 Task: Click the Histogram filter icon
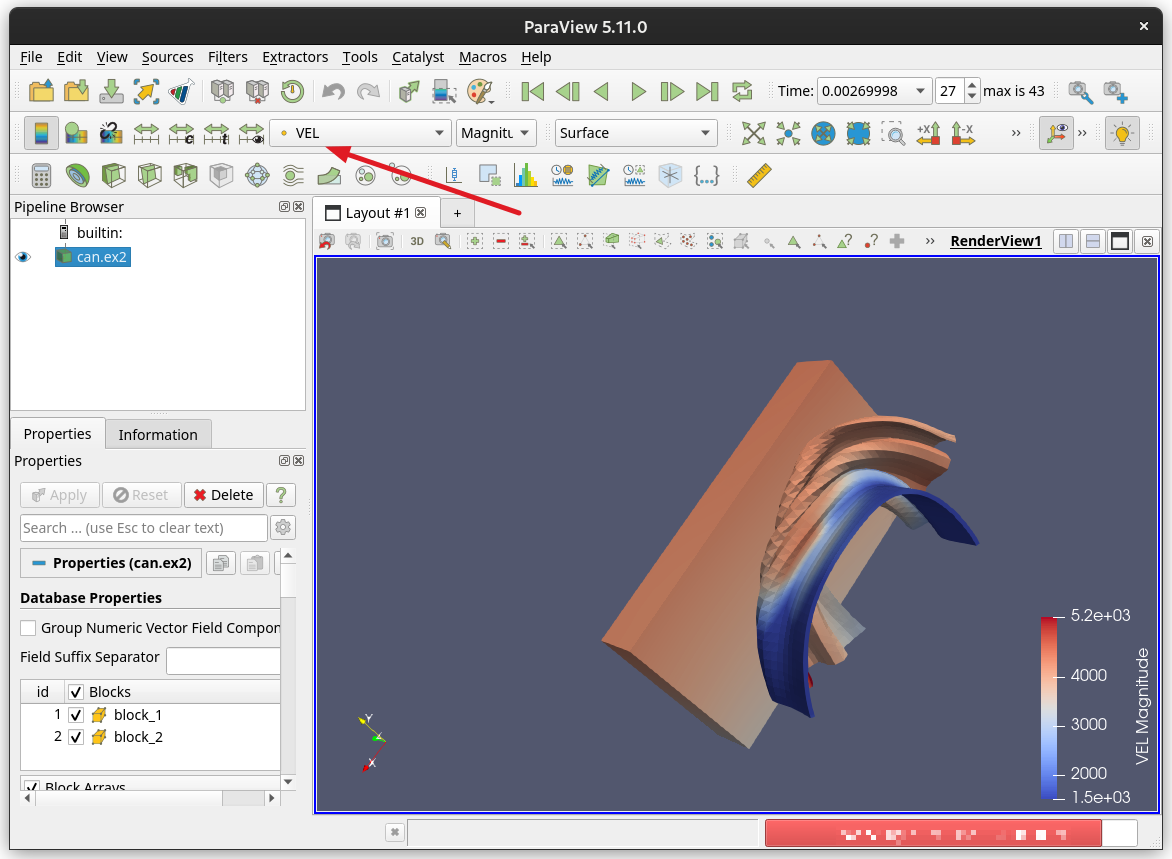[526, 176]
